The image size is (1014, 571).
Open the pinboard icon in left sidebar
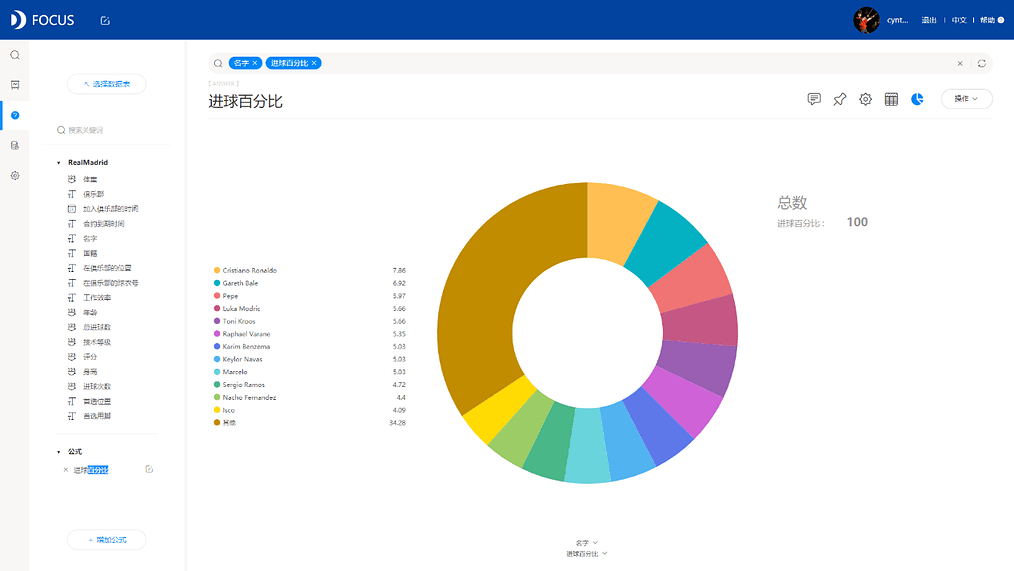[15, 85]
